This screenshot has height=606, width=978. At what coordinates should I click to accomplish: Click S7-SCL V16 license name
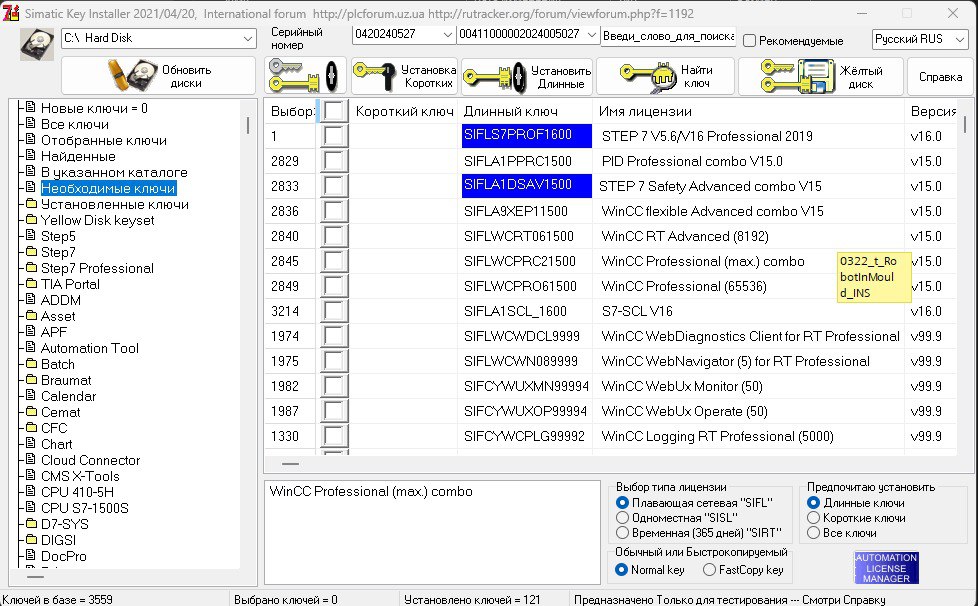(637, 311)
